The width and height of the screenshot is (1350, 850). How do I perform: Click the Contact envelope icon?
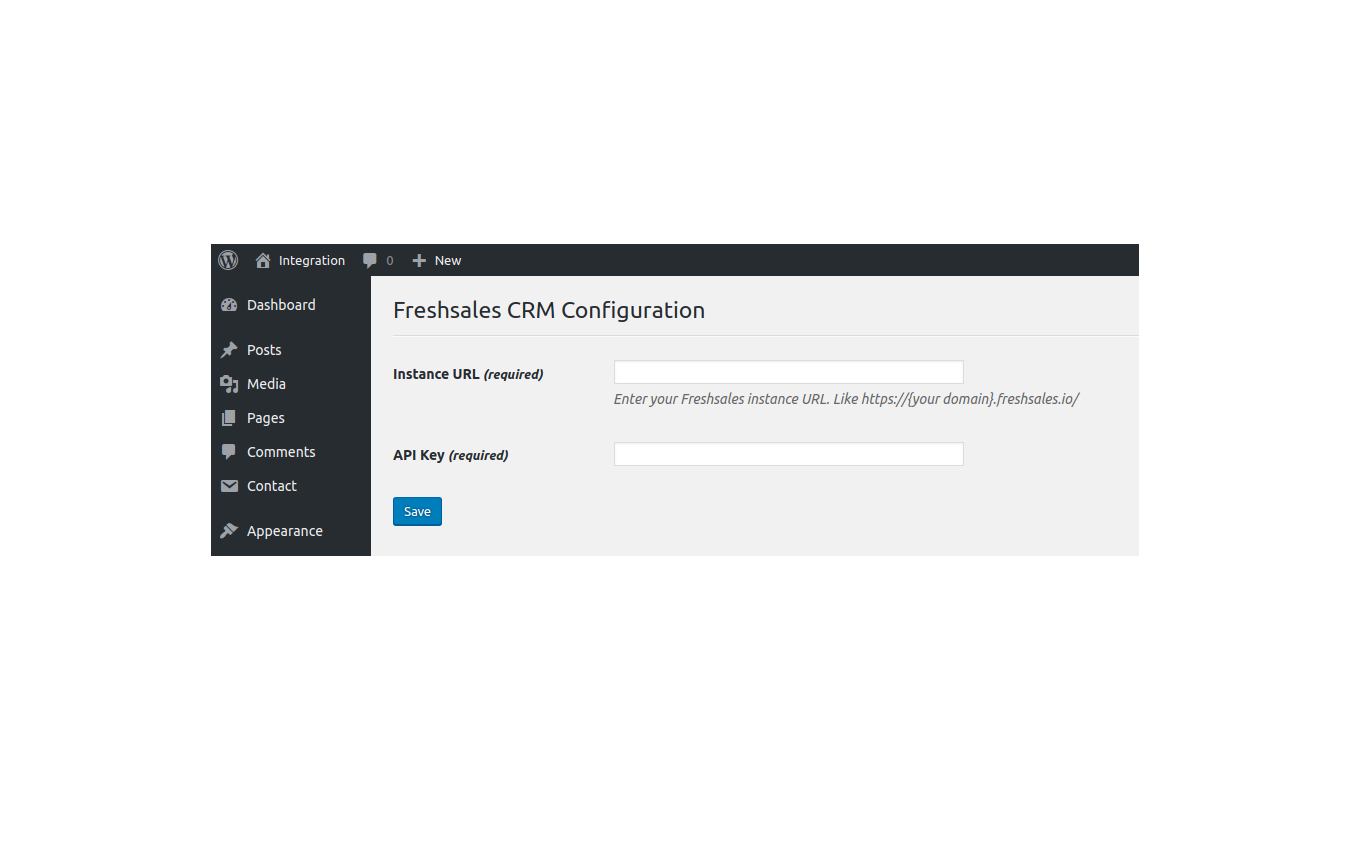point(229,486)
